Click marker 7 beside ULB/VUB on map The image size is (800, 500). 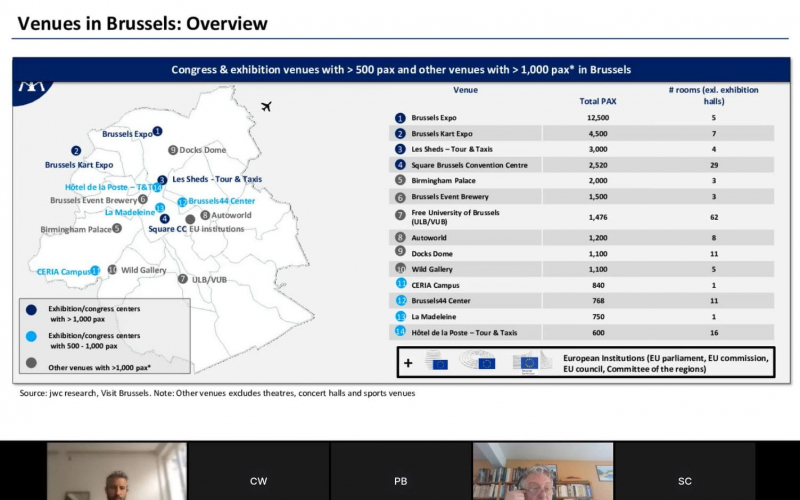click(x=183, y=279)
